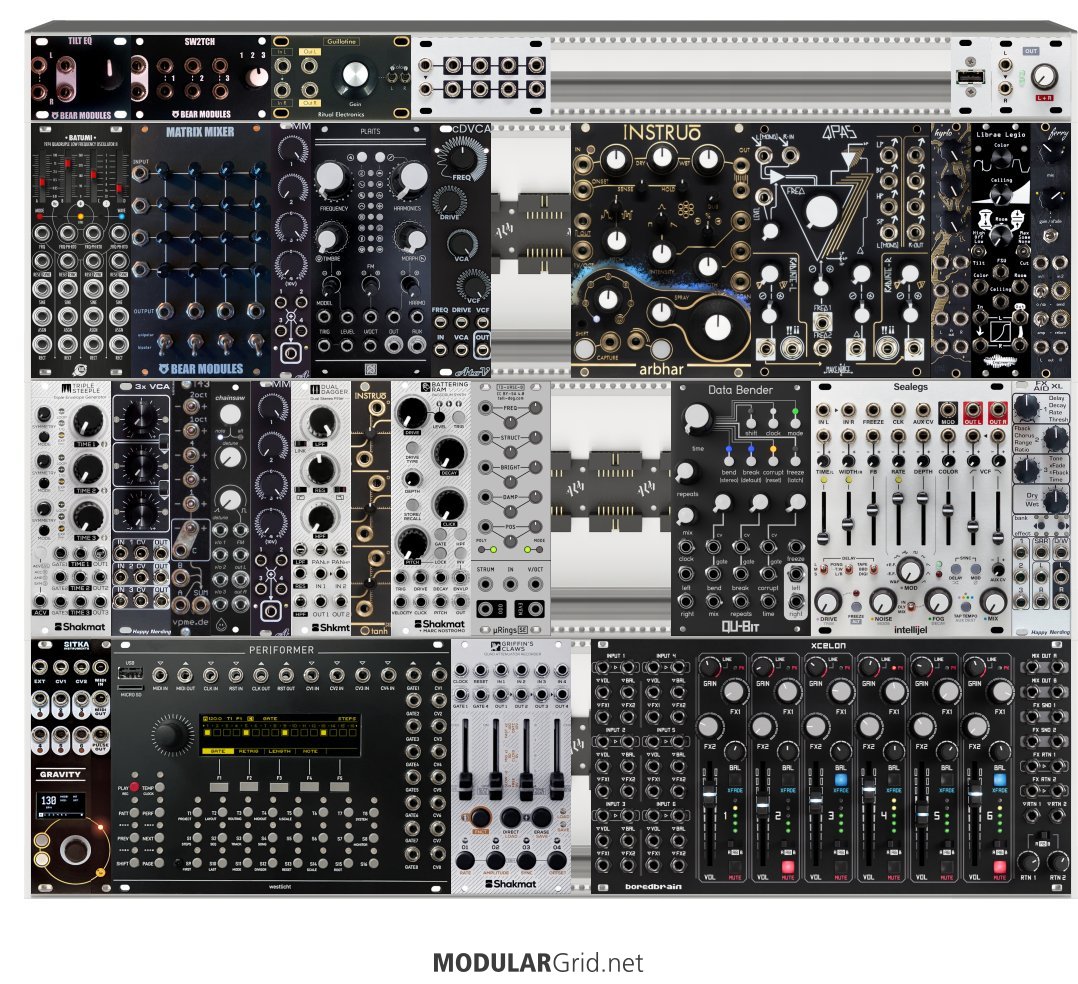Click the red OUT L jack on Sealegs

pyautogui.click(x=972, y=411)
